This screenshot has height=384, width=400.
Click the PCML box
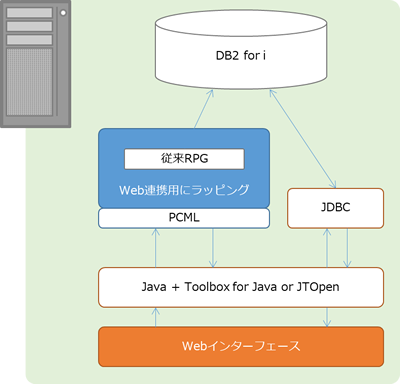click(184, 218)
